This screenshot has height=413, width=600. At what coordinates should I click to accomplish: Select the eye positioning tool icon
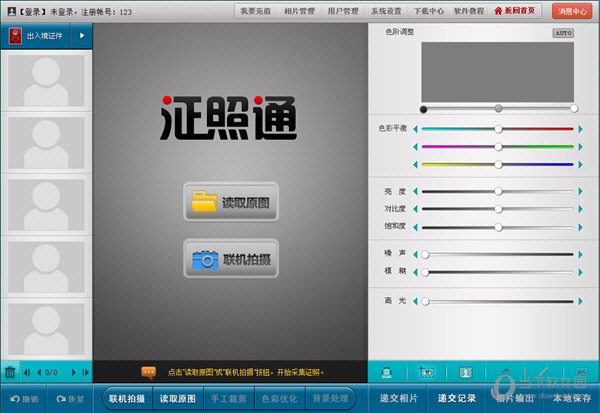426,372
